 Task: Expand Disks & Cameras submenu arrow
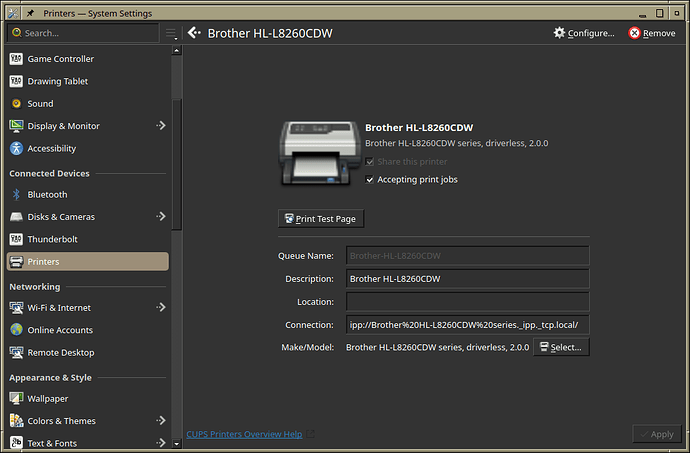coord(161,217)
